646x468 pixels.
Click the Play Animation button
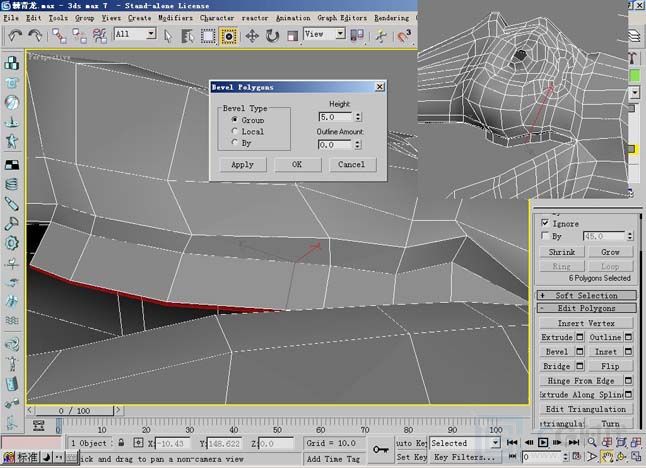pos(543,442)
